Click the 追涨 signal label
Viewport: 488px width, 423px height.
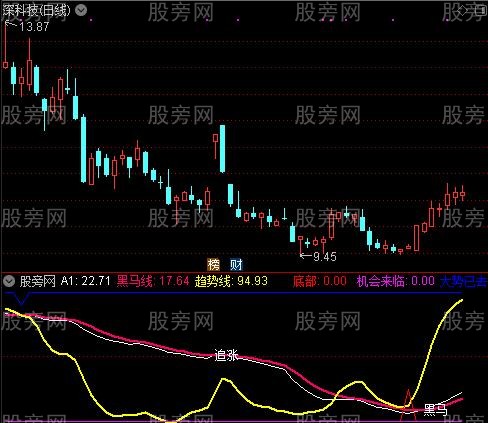tap(226, 355)
